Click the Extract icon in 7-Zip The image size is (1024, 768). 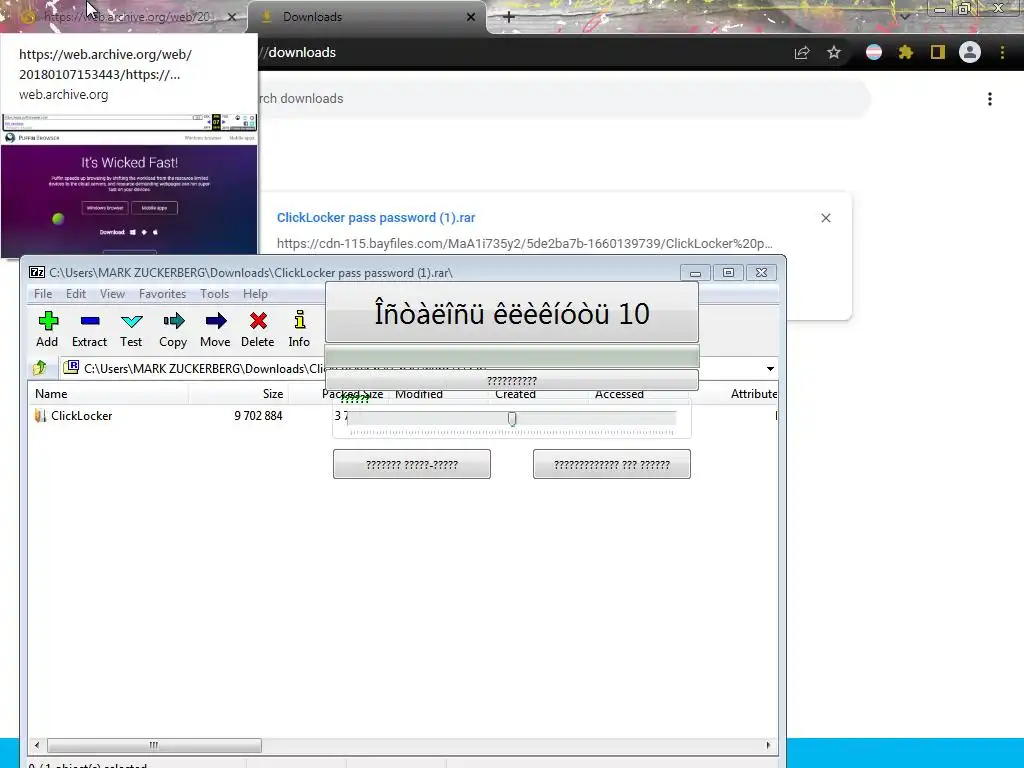(x=89, y=329)
